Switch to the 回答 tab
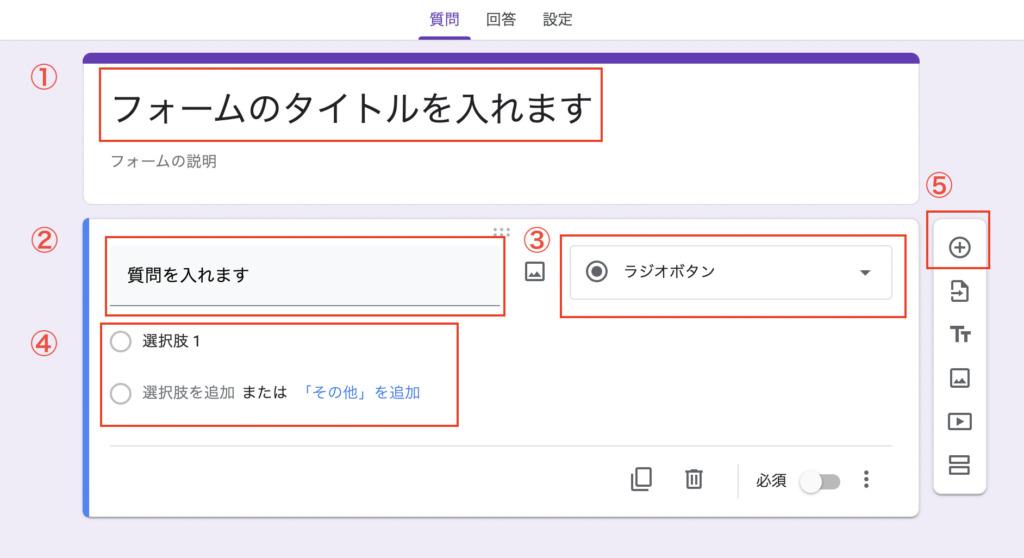The image size is (1024, 558). click(x=501, y=20)
